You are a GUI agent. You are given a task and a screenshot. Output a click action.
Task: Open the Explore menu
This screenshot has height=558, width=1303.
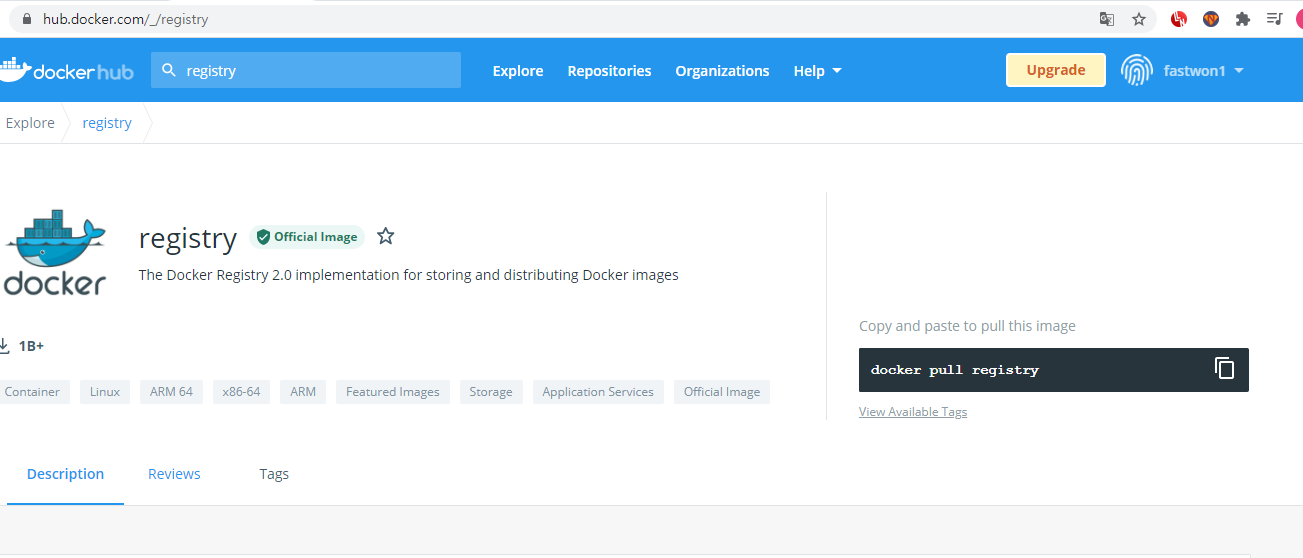tap(518, 71)
